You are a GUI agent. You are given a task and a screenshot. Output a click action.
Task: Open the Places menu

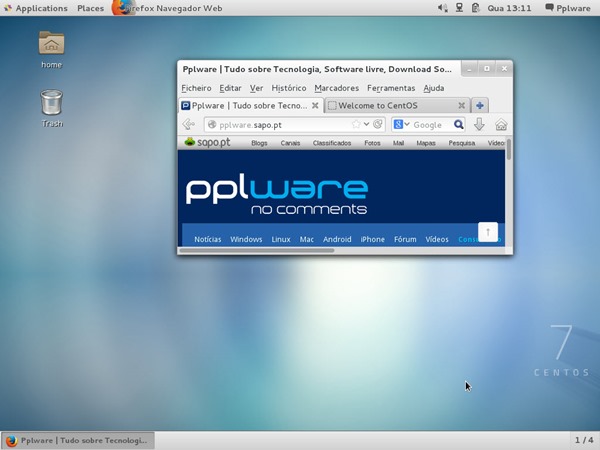(90, 8)
